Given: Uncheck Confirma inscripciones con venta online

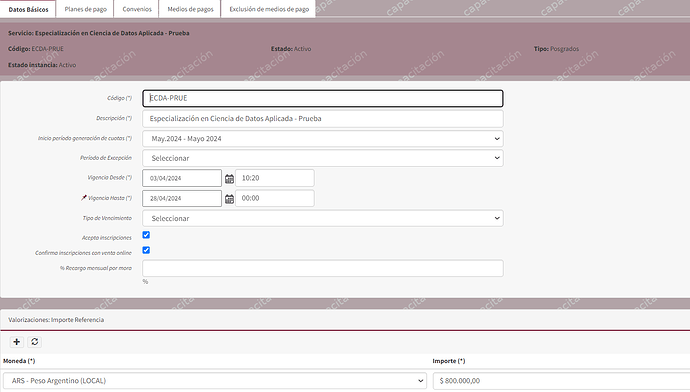Looking at the screenshot, I should (146, 250).
